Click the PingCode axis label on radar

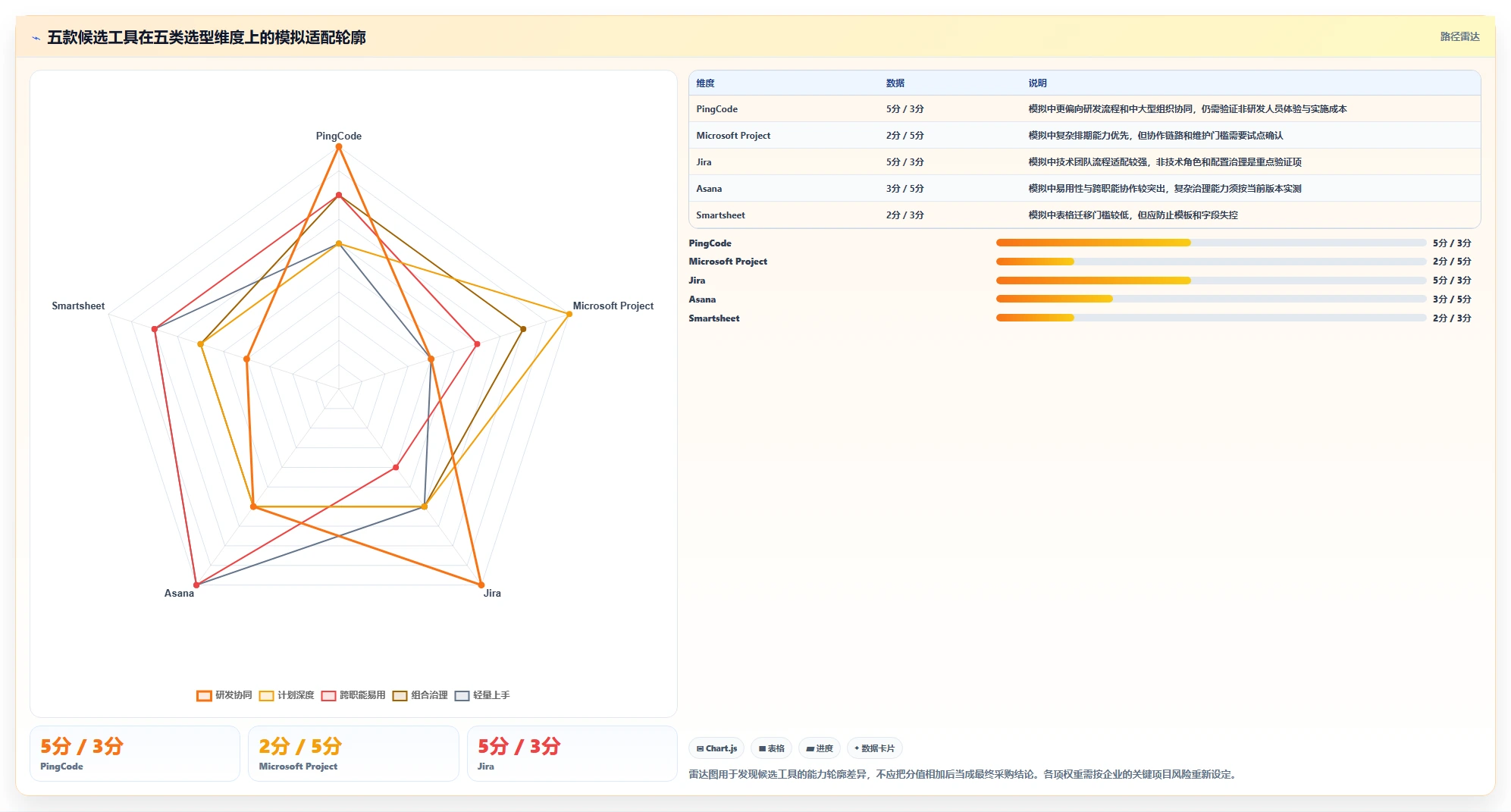(339, 136)
